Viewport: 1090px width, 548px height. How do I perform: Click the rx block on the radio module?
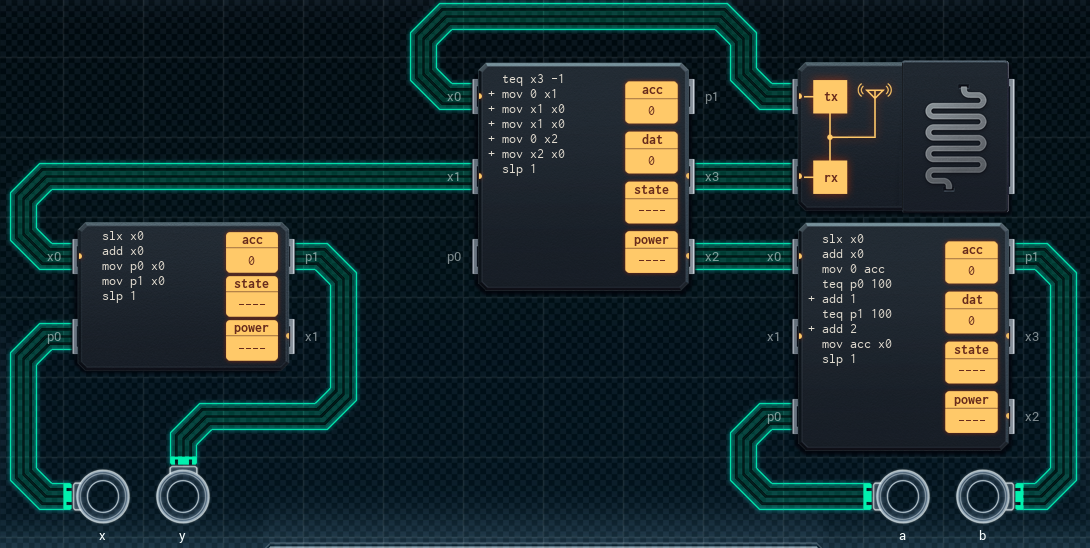[x=829, y=178]
